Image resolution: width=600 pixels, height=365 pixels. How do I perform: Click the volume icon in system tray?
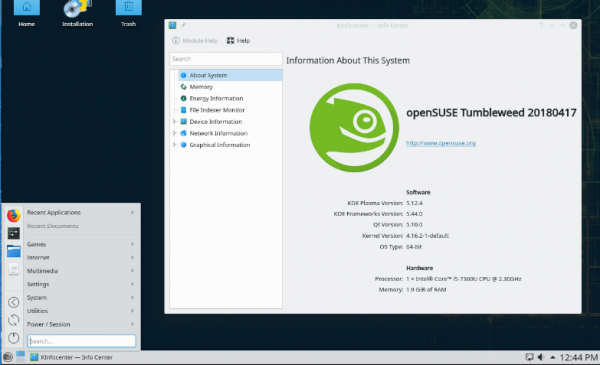click(x=540, y=357)
